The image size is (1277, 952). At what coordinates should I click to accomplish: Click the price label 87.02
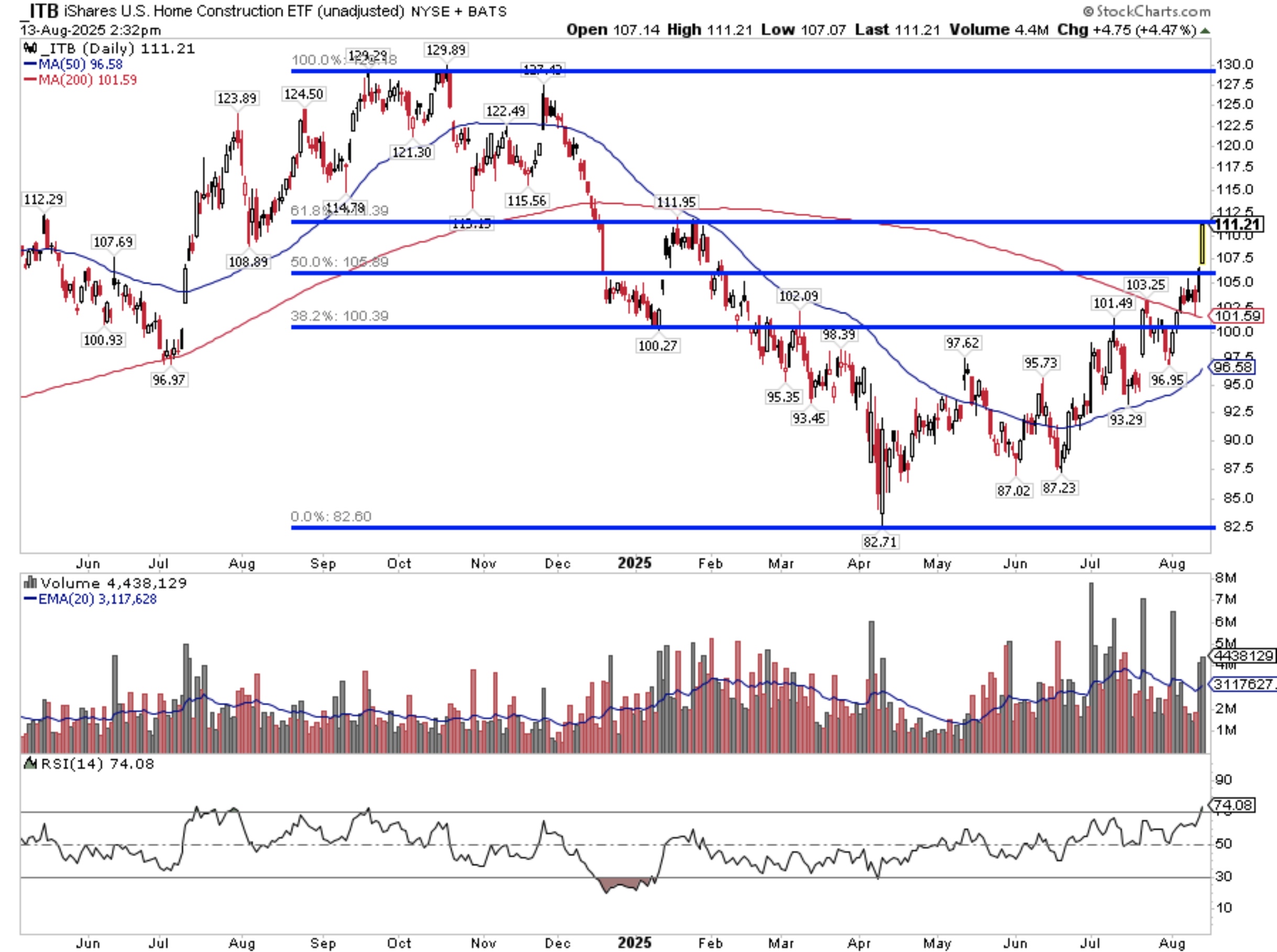(1014, 491)
